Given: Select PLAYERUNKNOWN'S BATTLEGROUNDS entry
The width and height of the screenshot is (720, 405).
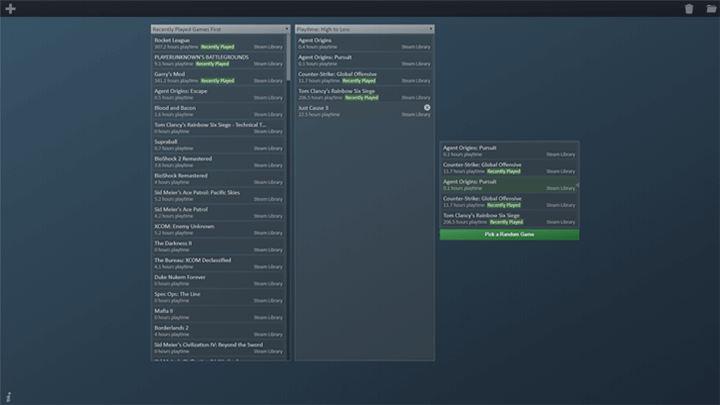Looking at the screenshot, I should (218, 61).
